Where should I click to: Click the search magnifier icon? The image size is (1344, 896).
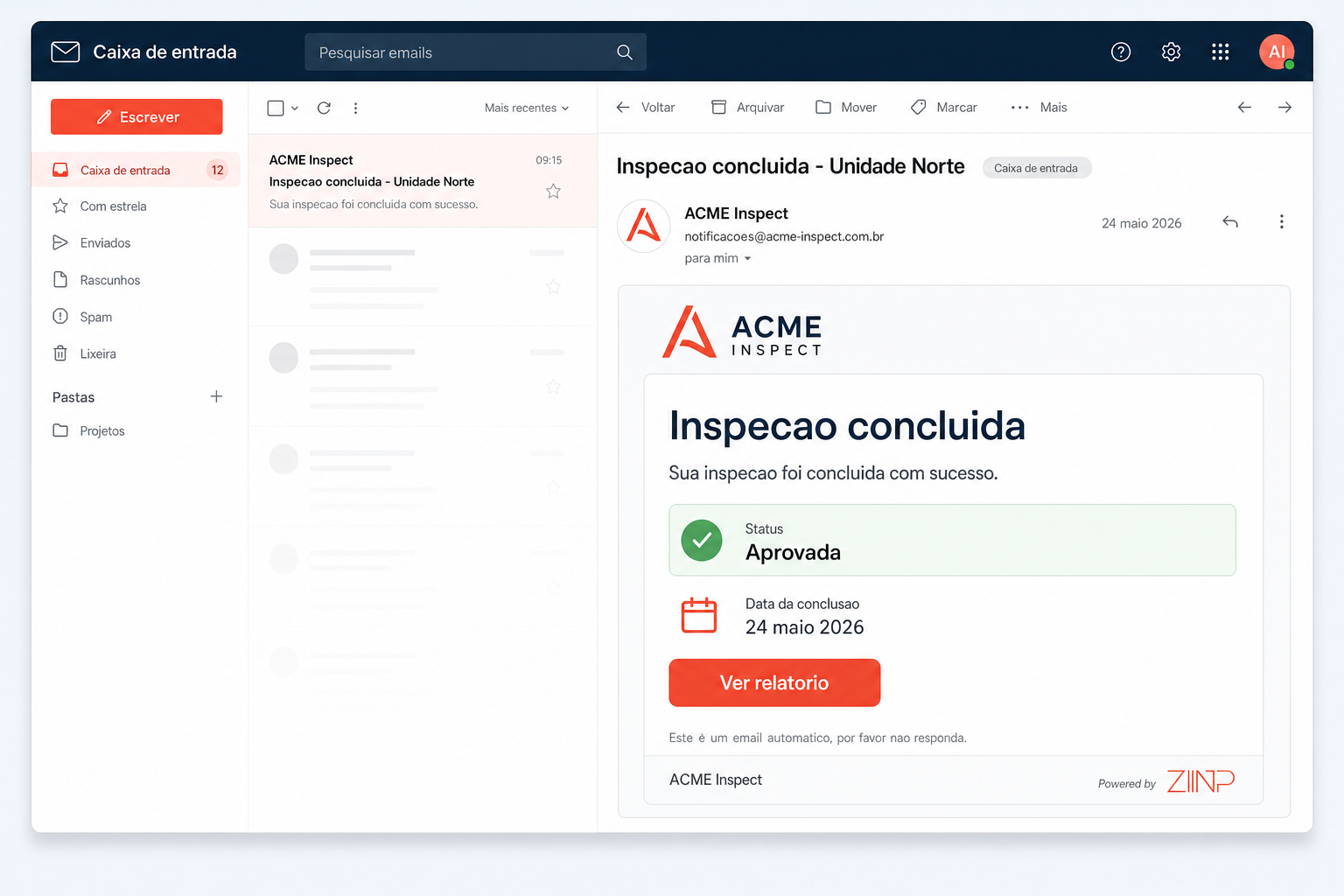[624, 52]
